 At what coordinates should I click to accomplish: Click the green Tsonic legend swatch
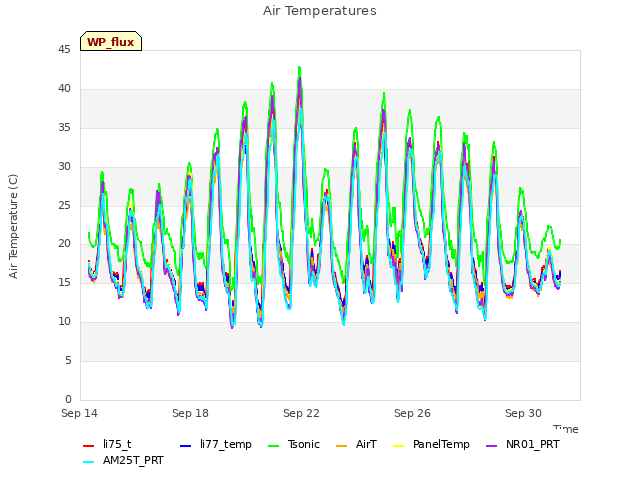tap(273, 446)
